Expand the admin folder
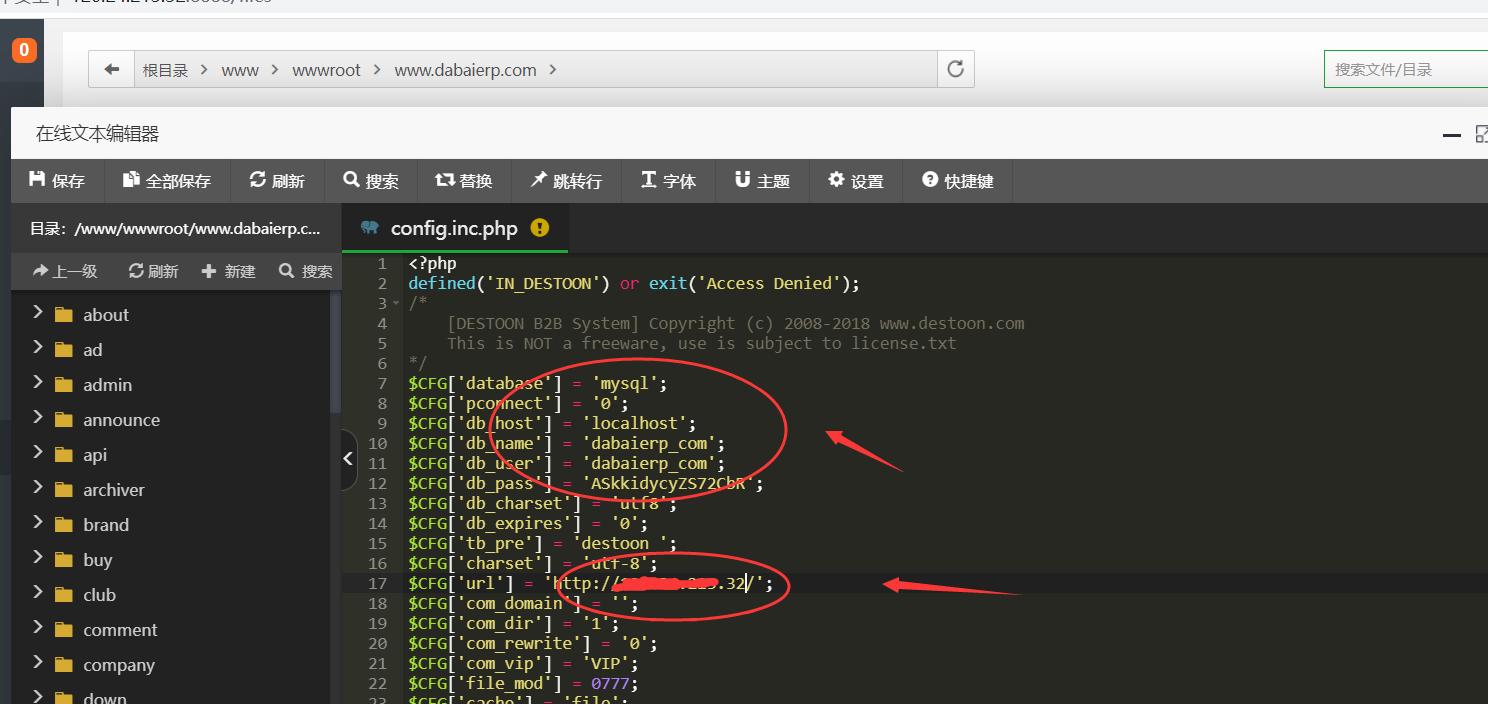1488x704 pixels. [38, 384]
